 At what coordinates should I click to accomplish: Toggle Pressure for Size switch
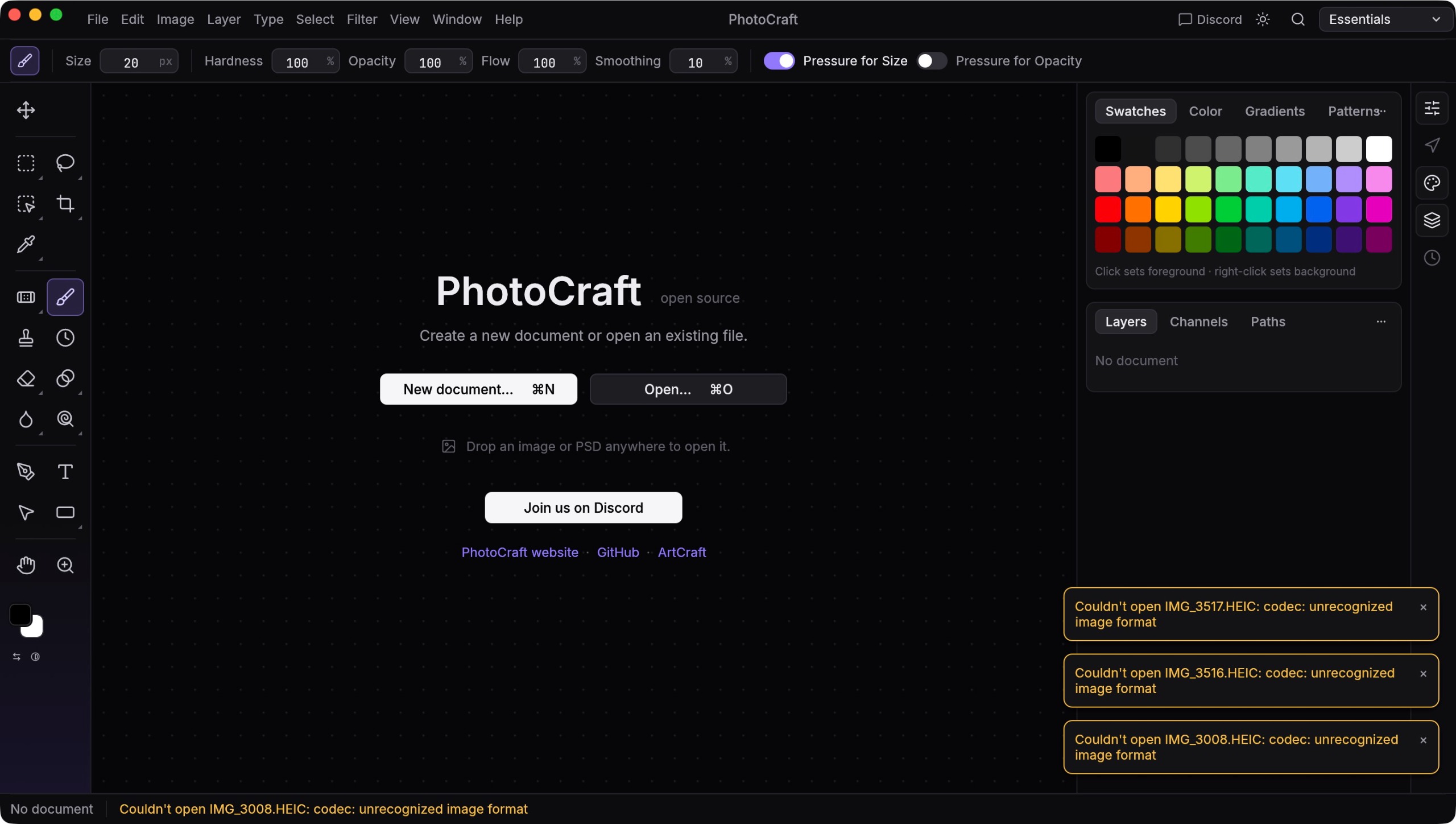tap(779, 61)
